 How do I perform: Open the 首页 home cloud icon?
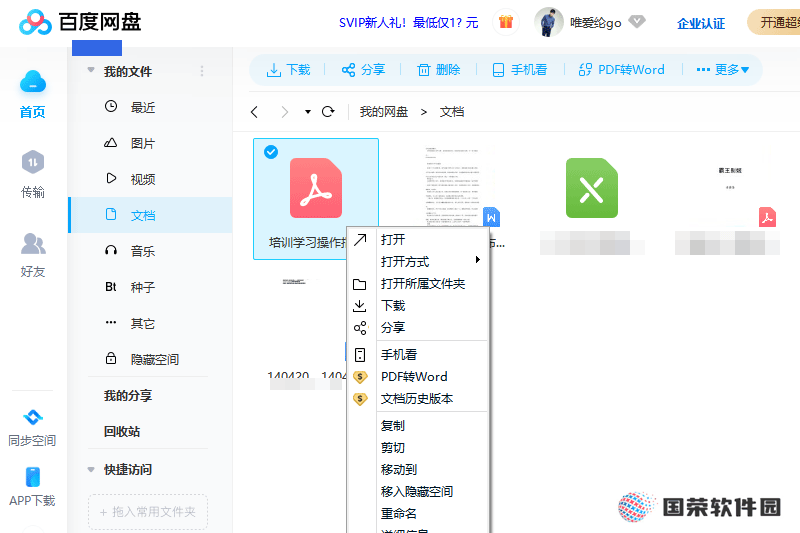(33, 82)
